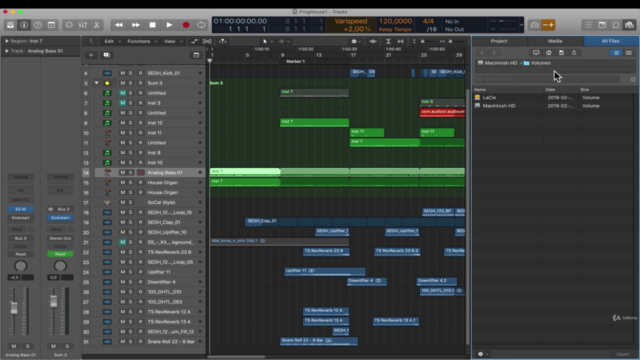
Task: Toggle Cycle mode button
Action: pos(201,25)
